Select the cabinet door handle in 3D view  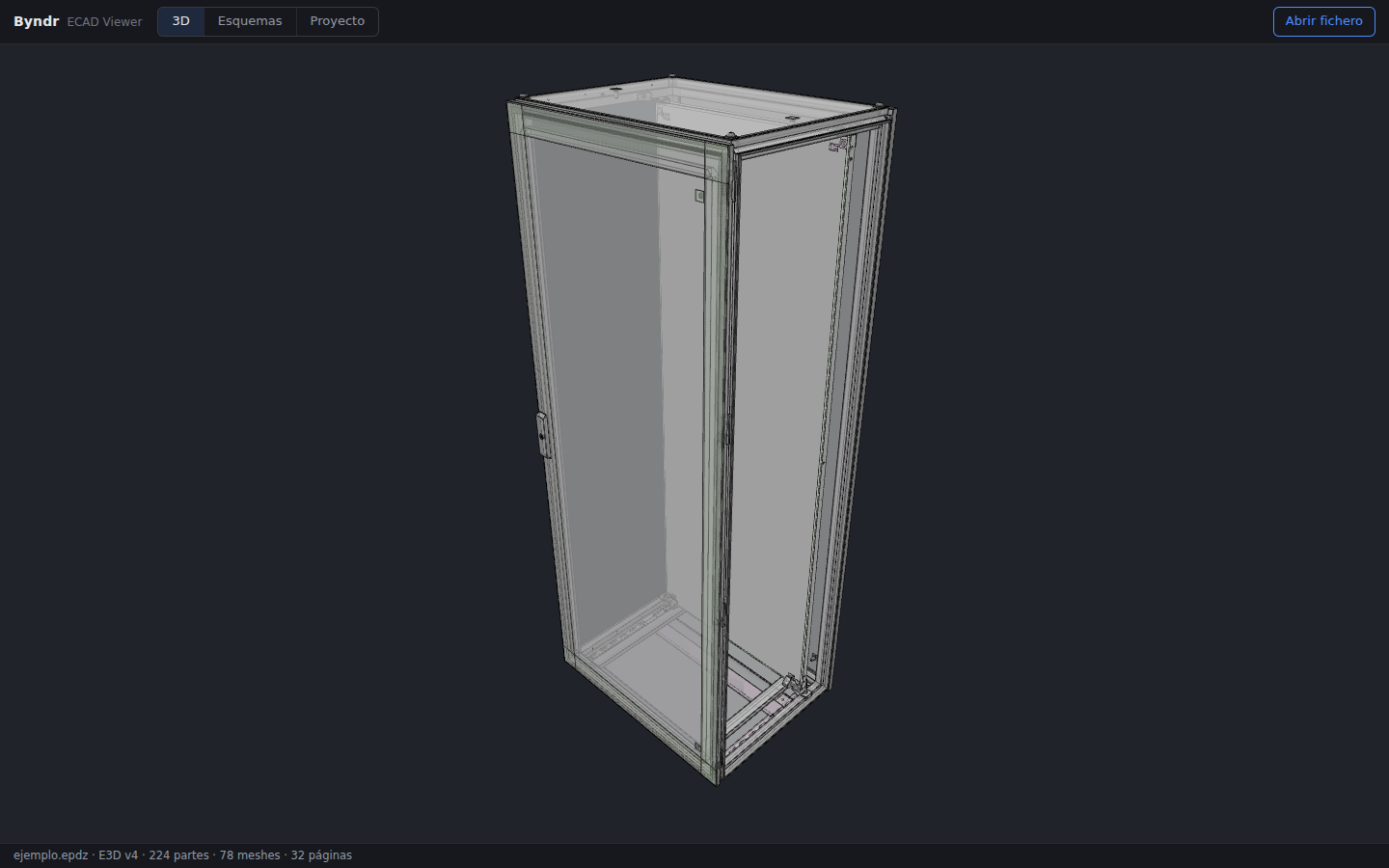(x=542, y=435)
